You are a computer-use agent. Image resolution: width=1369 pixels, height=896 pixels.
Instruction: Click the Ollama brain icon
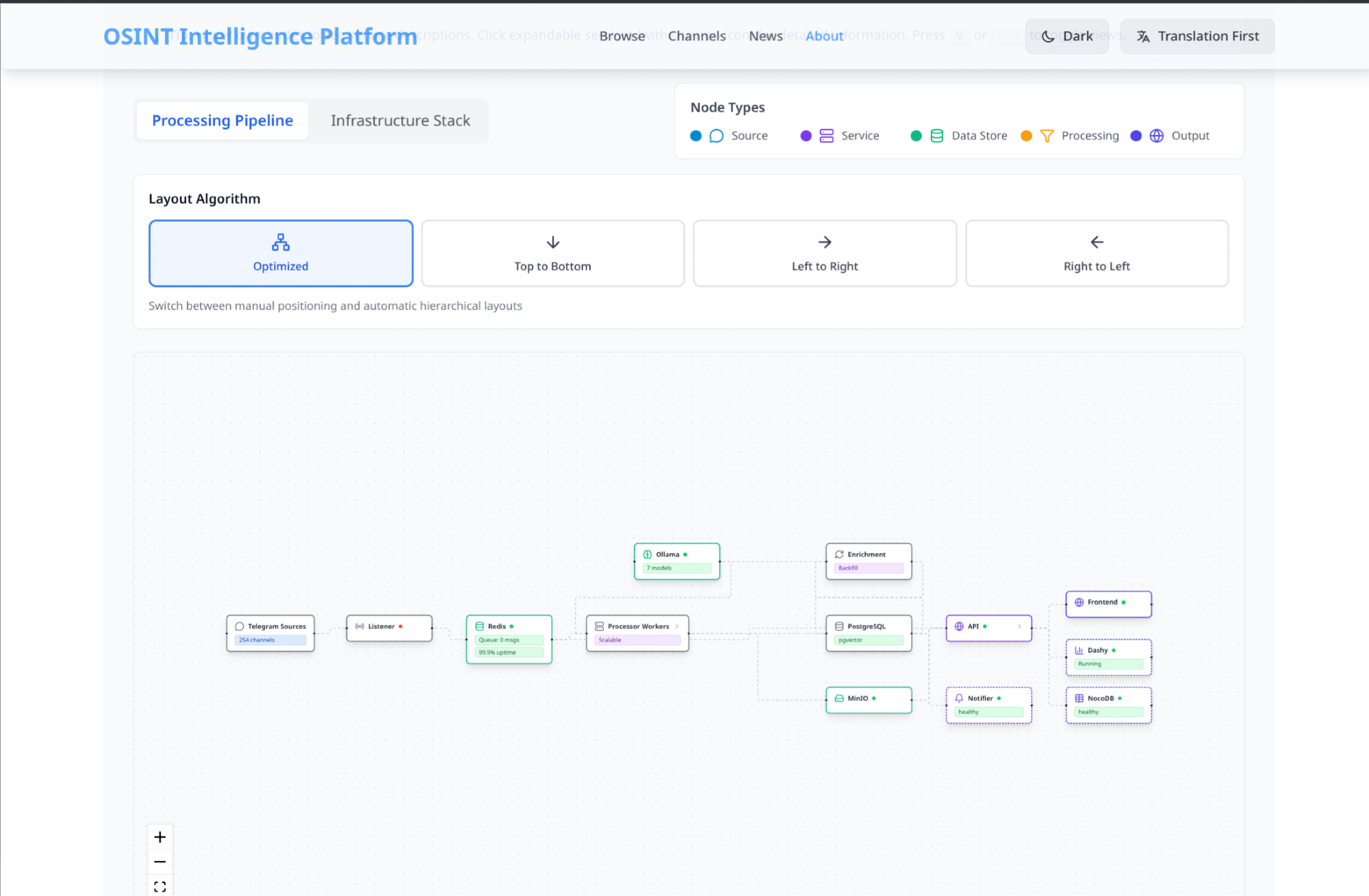click(648, 554)
